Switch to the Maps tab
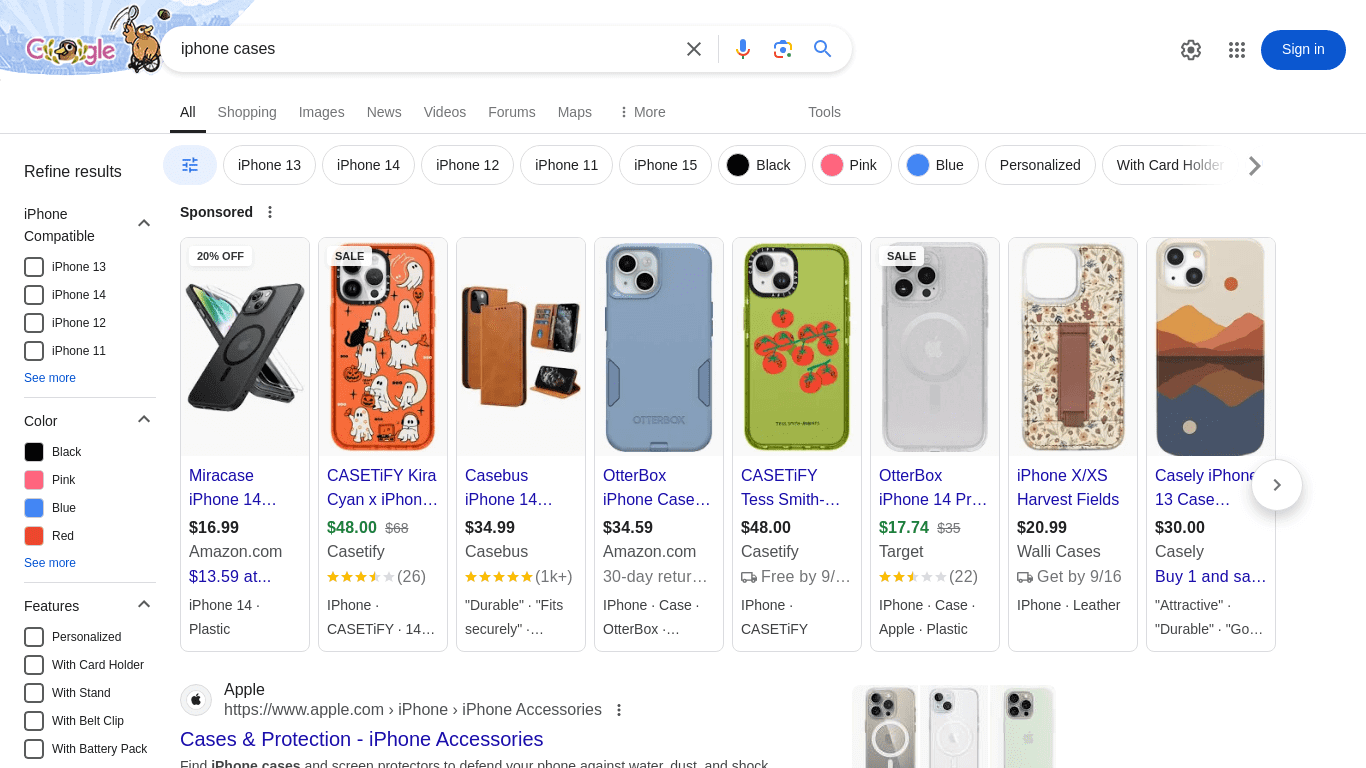 [x=575, y=112]
